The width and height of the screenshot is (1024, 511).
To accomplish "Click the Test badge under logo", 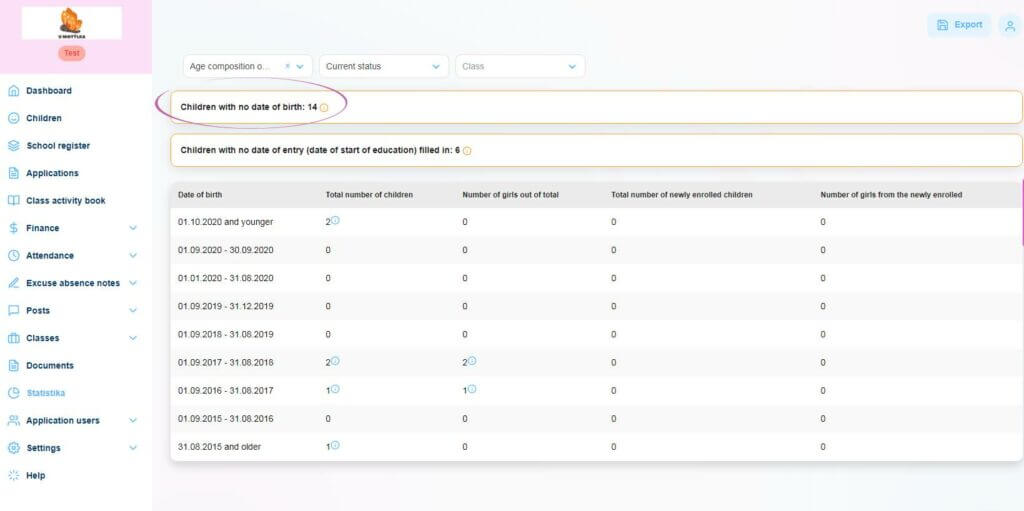I will 72,54.
